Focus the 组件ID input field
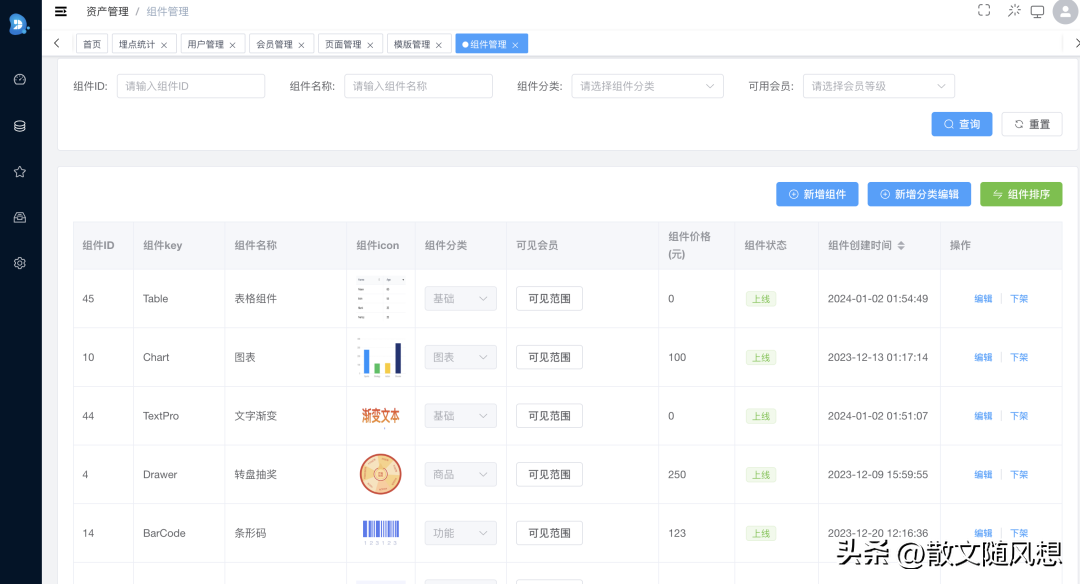 coord(191,86)
